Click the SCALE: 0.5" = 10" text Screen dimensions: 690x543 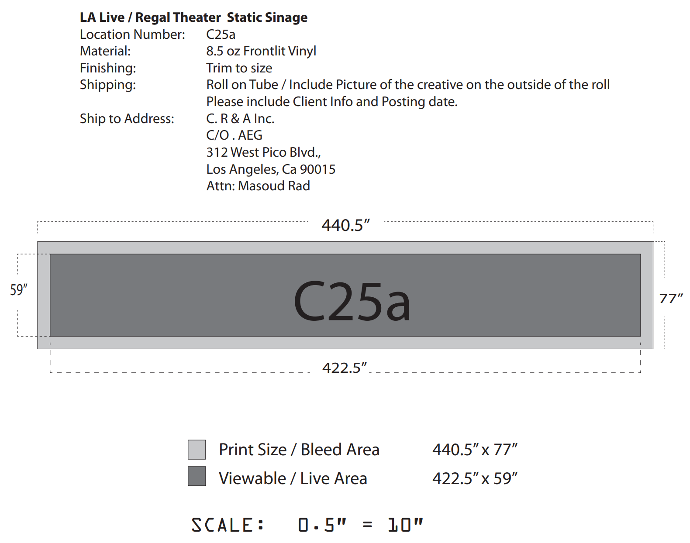click(x=307, y=525)
